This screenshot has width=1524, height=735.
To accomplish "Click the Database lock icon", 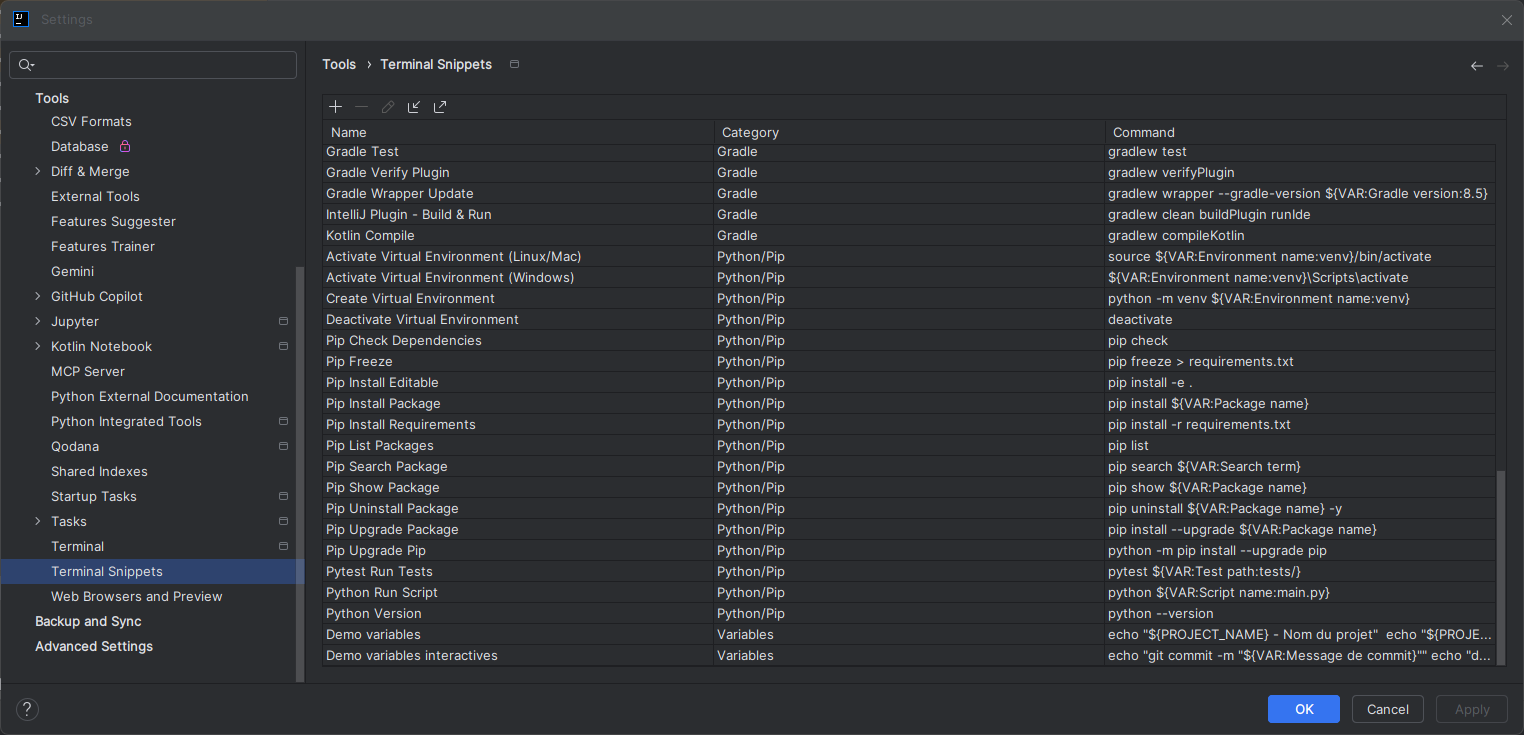I will coord(125,146).
